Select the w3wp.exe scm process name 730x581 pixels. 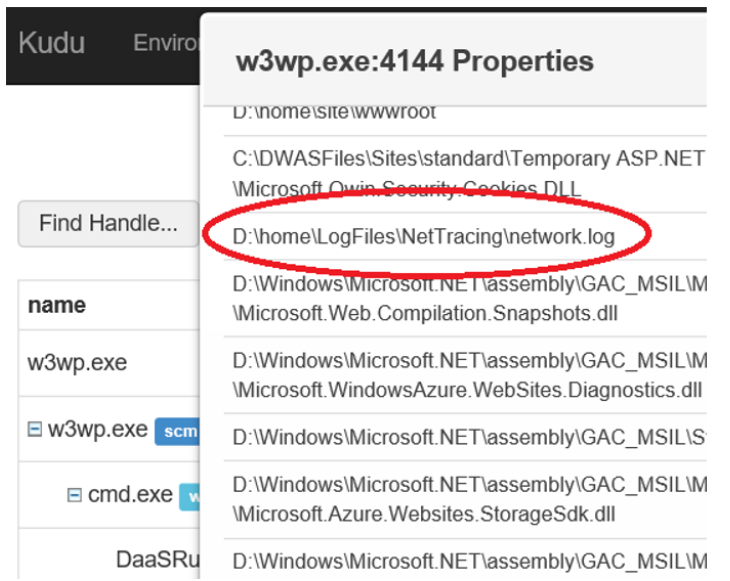click(x=98, y=430)
